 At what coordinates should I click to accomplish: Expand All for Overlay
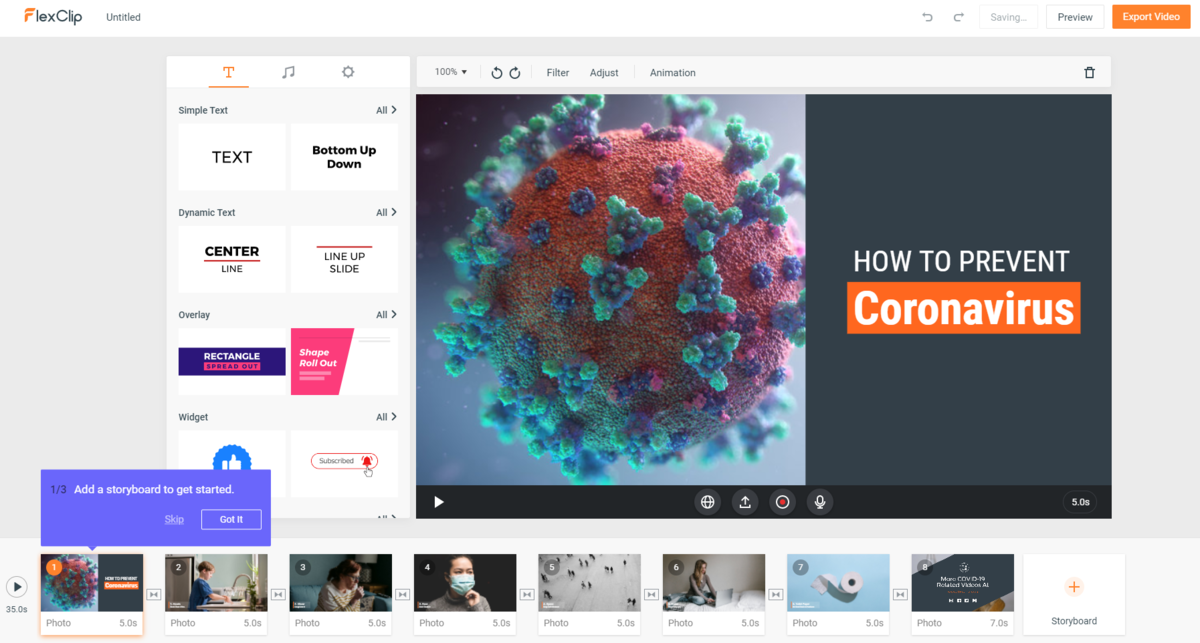386,314
